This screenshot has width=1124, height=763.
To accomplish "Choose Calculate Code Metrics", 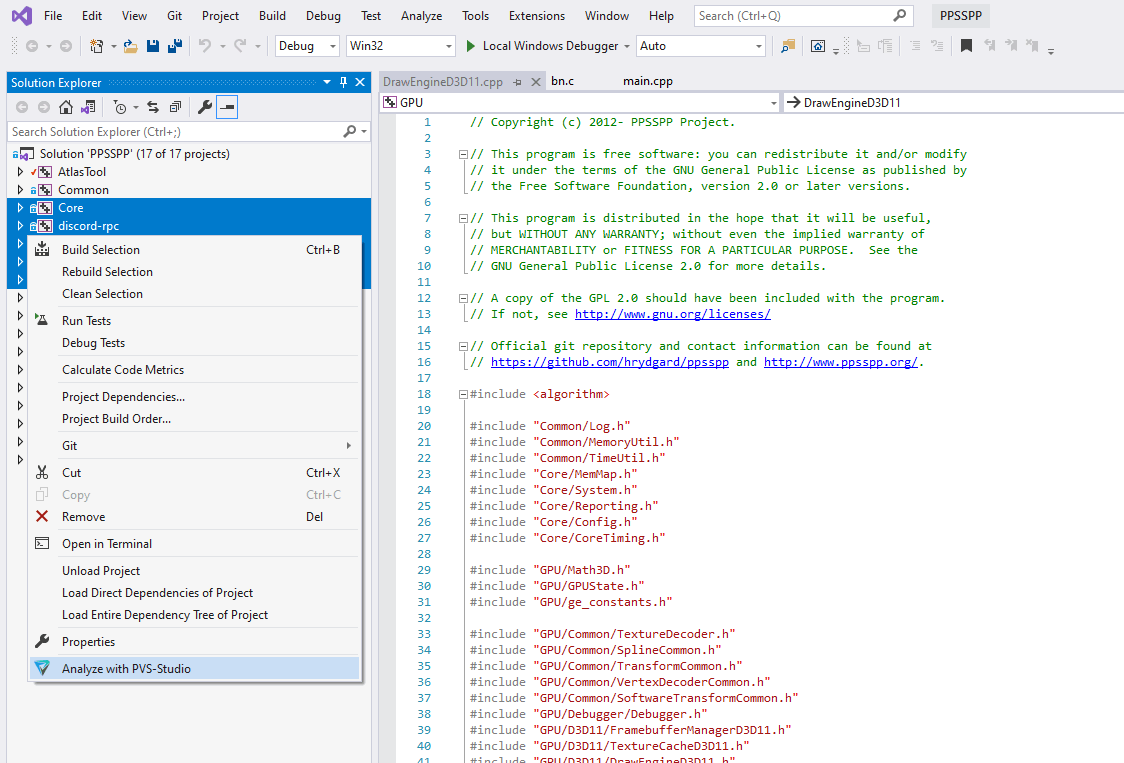I will click(194, 370).
